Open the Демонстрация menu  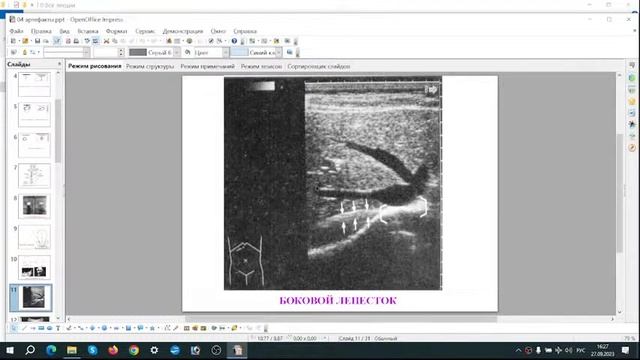[x=182, y=31]
